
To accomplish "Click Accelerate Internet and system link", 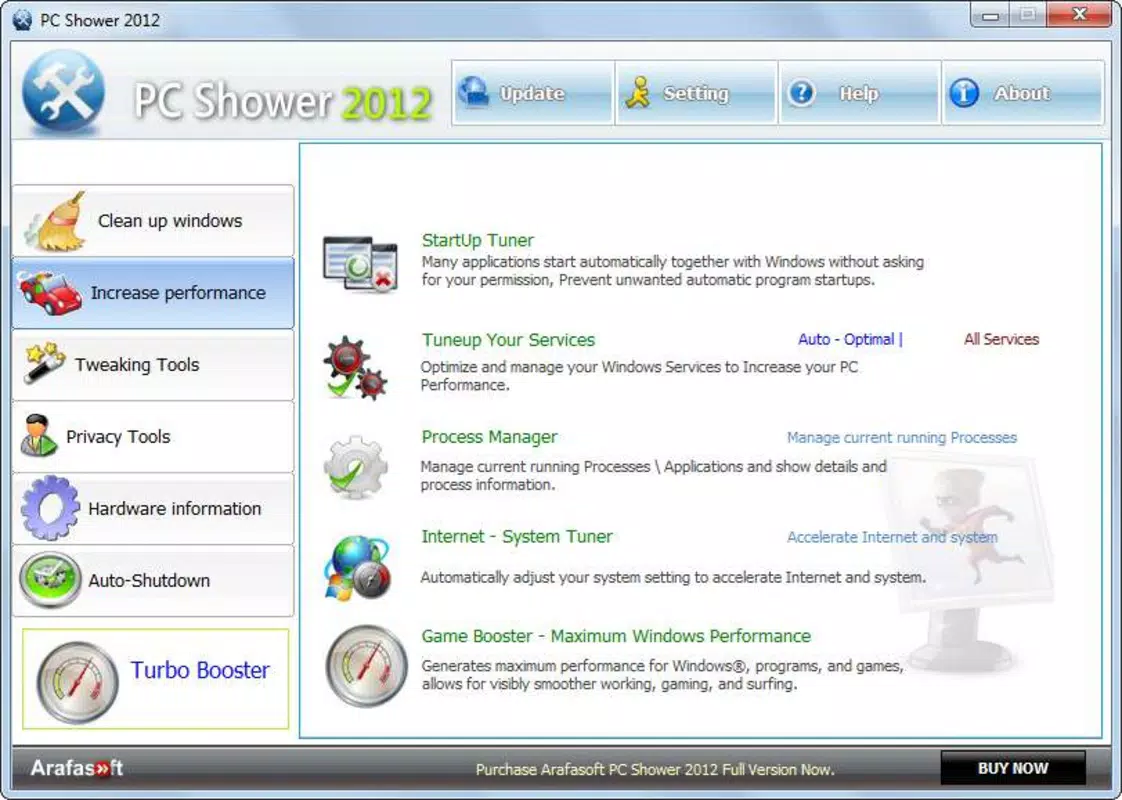I will click(892, 537).
